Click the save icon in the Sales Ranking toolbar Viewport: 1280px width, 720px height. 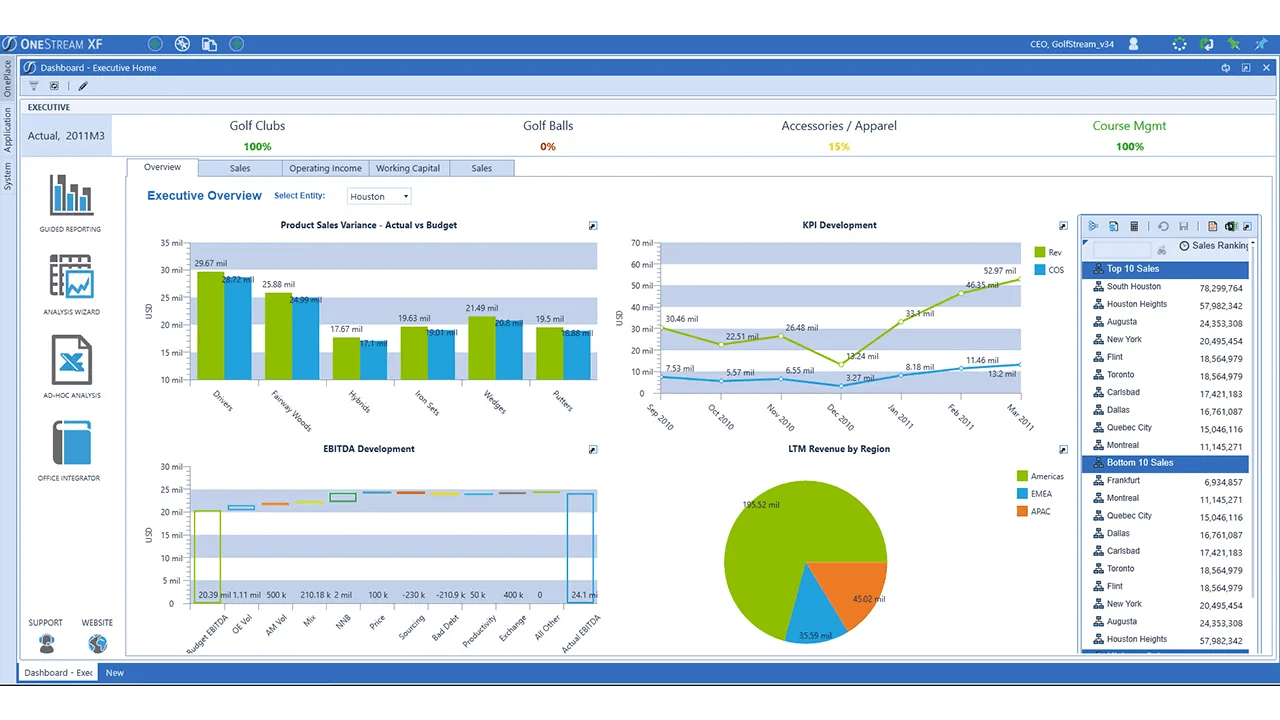(1183, 226)
